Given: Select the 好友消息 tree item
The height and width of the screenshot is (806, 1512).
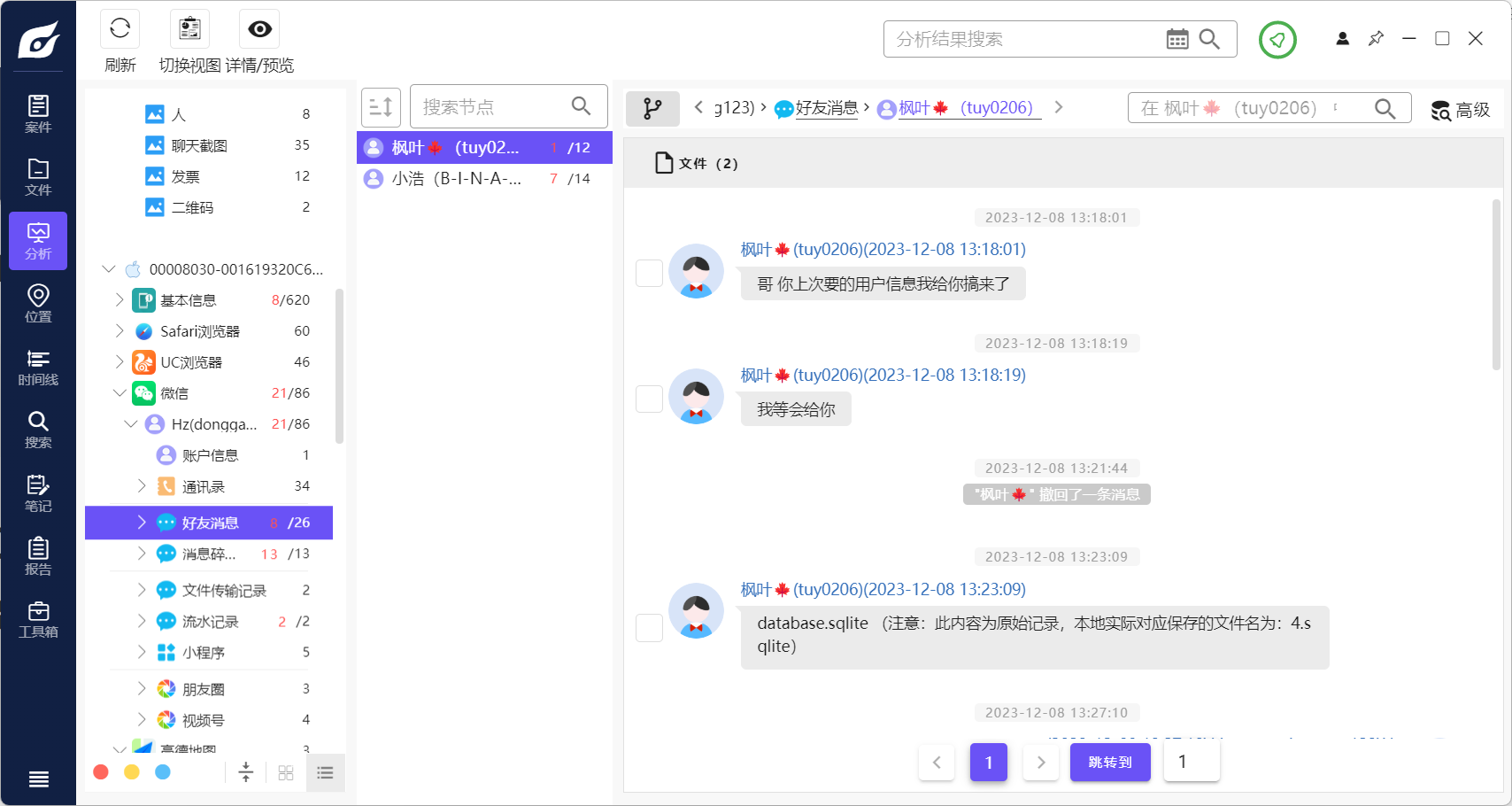Looking at the screenshot, I should 209,523.
